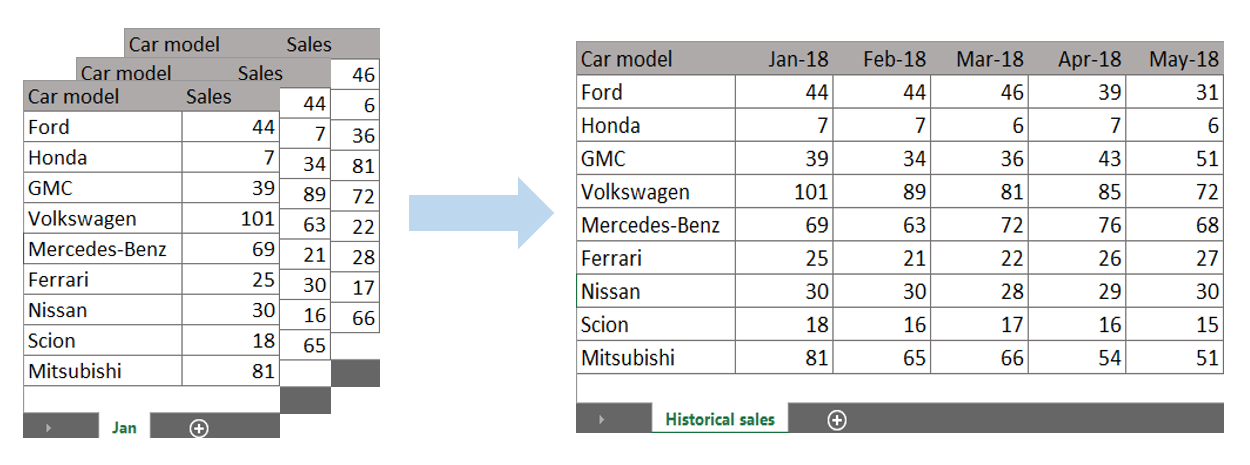Select the Jan-18 column header
The image size is (1250, 465).
point(784,59)
